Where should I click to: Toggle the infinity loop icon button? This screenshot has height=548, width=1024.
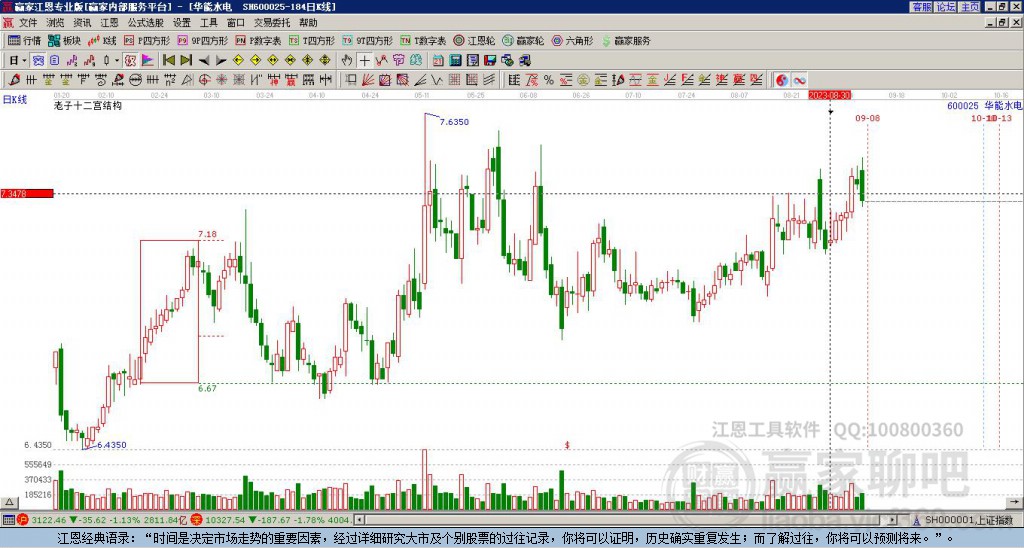tap(799, 80)
